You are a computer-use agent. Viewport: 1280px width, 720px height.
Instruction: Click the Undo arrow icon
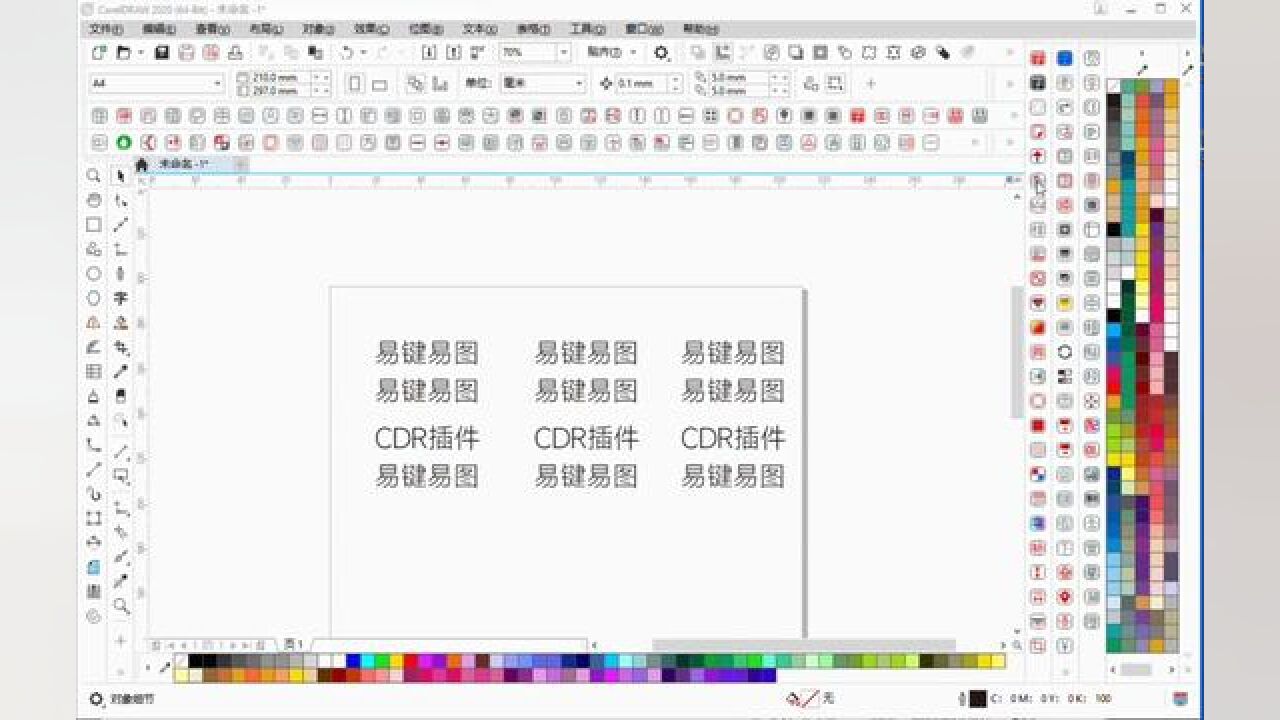[347, 52]
